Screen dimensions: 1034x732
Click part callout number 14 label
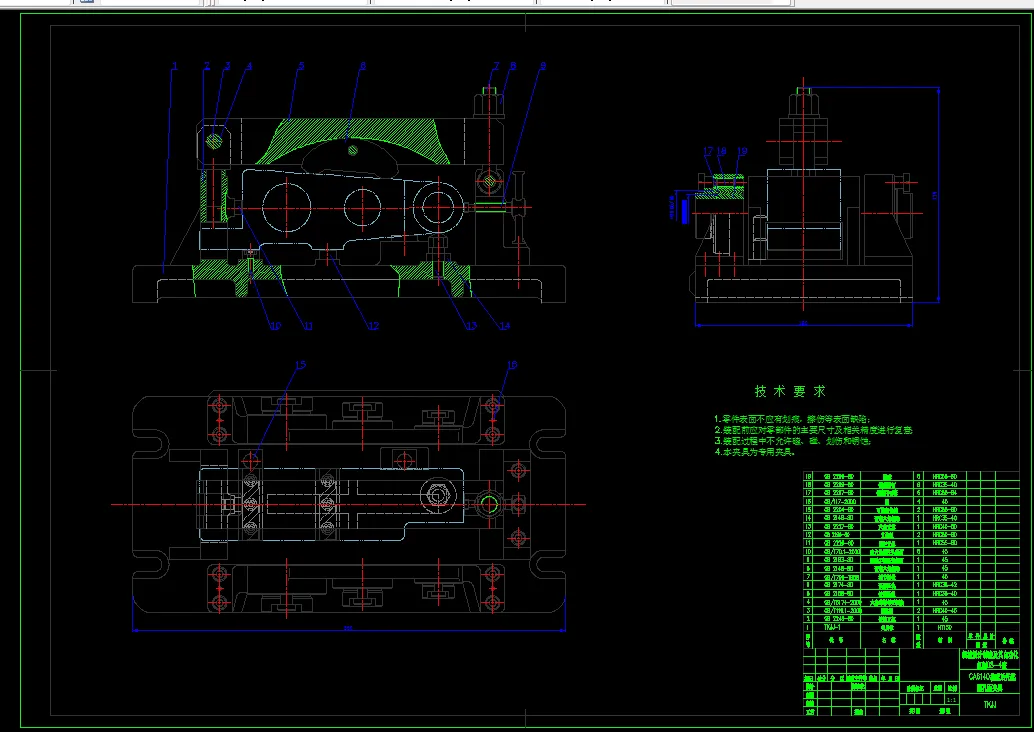click(x=504, y=325)
